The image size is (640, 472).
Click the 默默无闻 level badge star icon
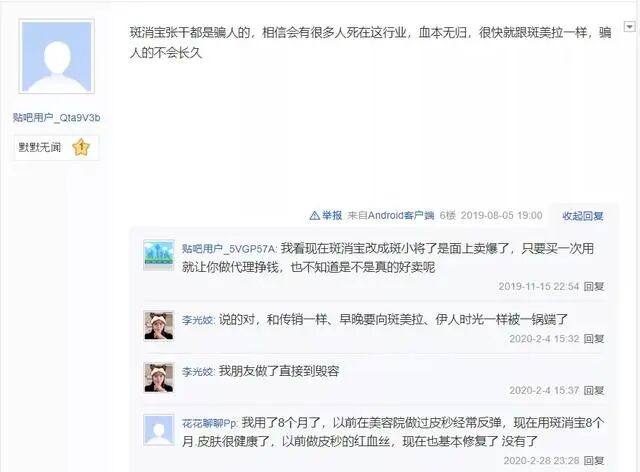(x=81, y=147)
